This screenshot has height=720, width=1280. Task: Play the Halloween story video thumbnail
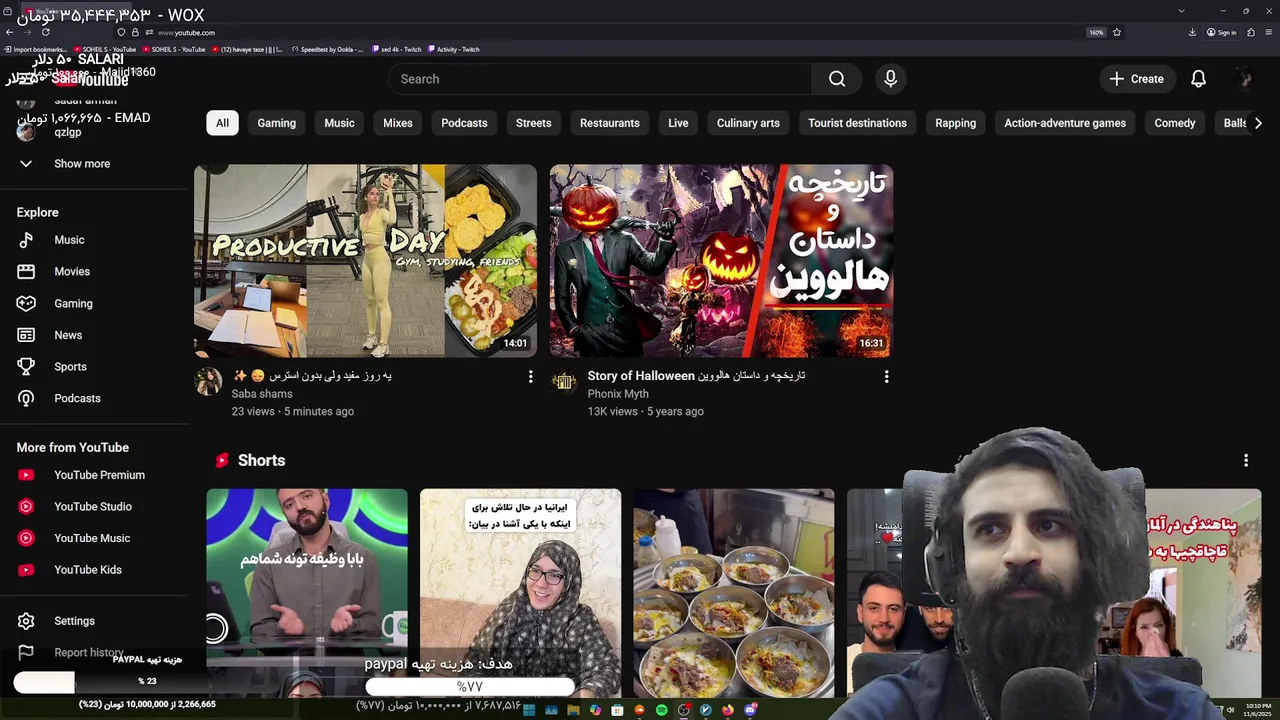click(721, 261)
